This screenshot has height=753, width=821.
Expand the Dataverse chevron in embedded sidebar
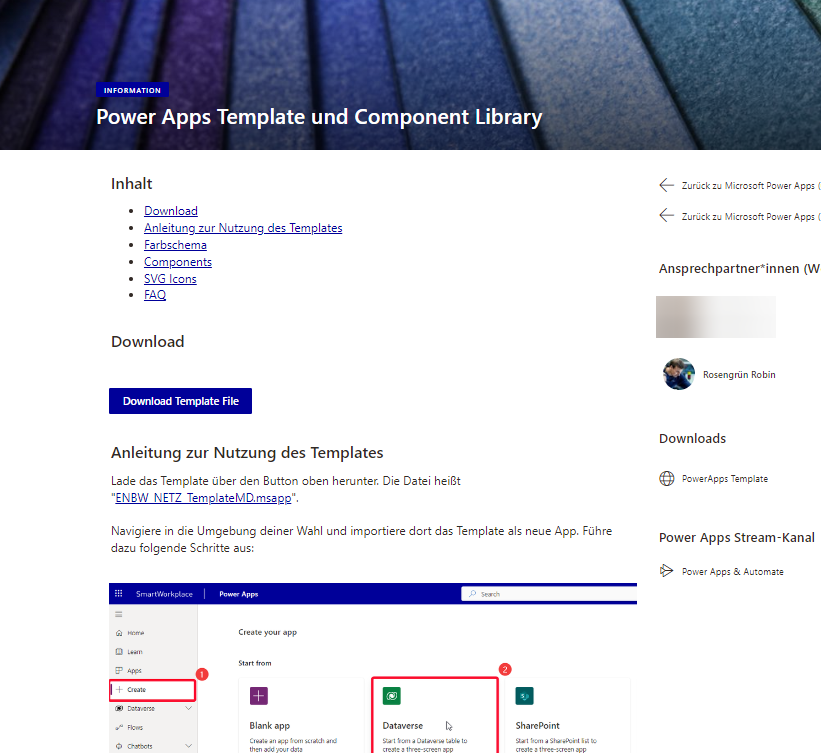[188, 708]
